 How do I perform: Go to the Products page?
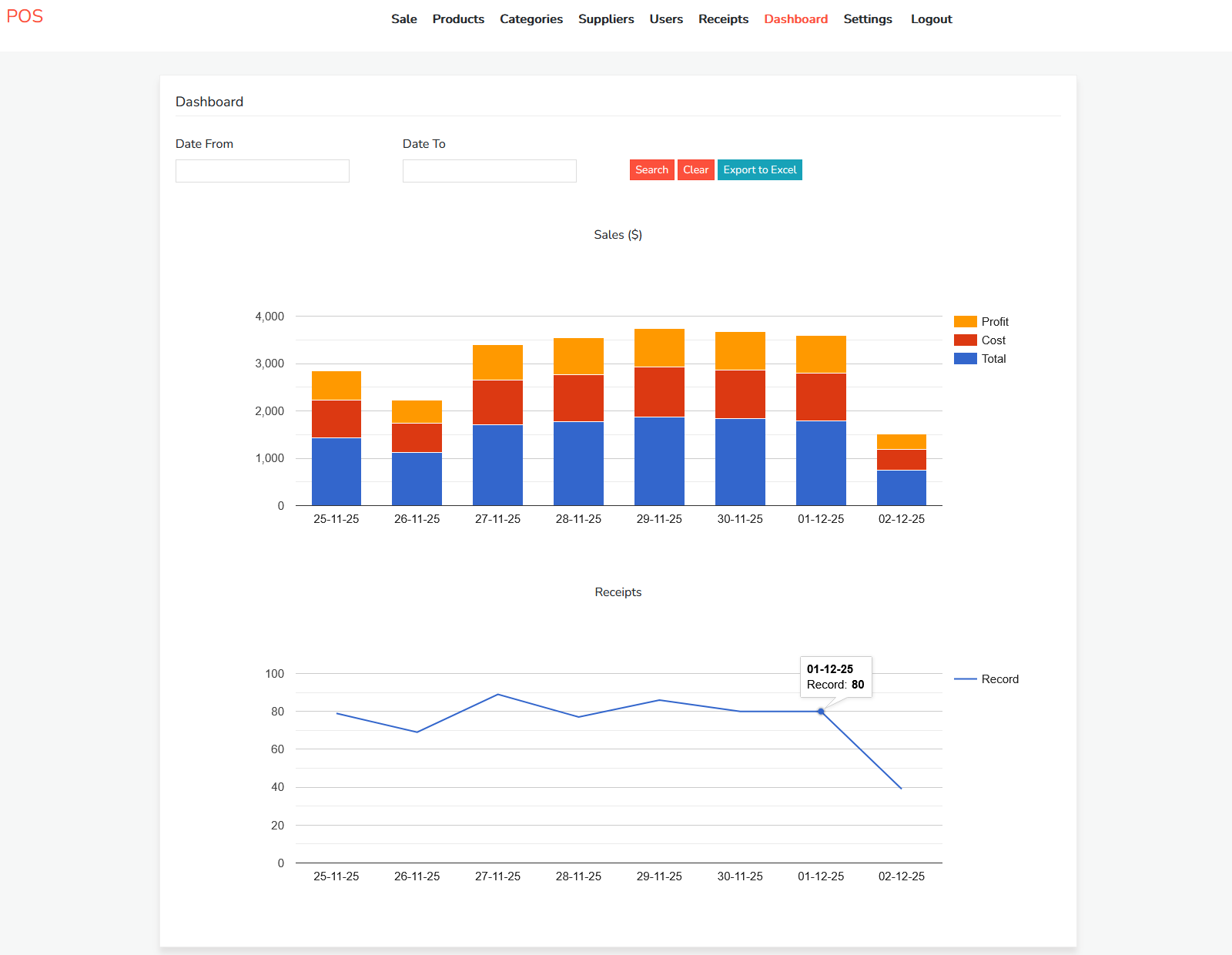(458, 19)
